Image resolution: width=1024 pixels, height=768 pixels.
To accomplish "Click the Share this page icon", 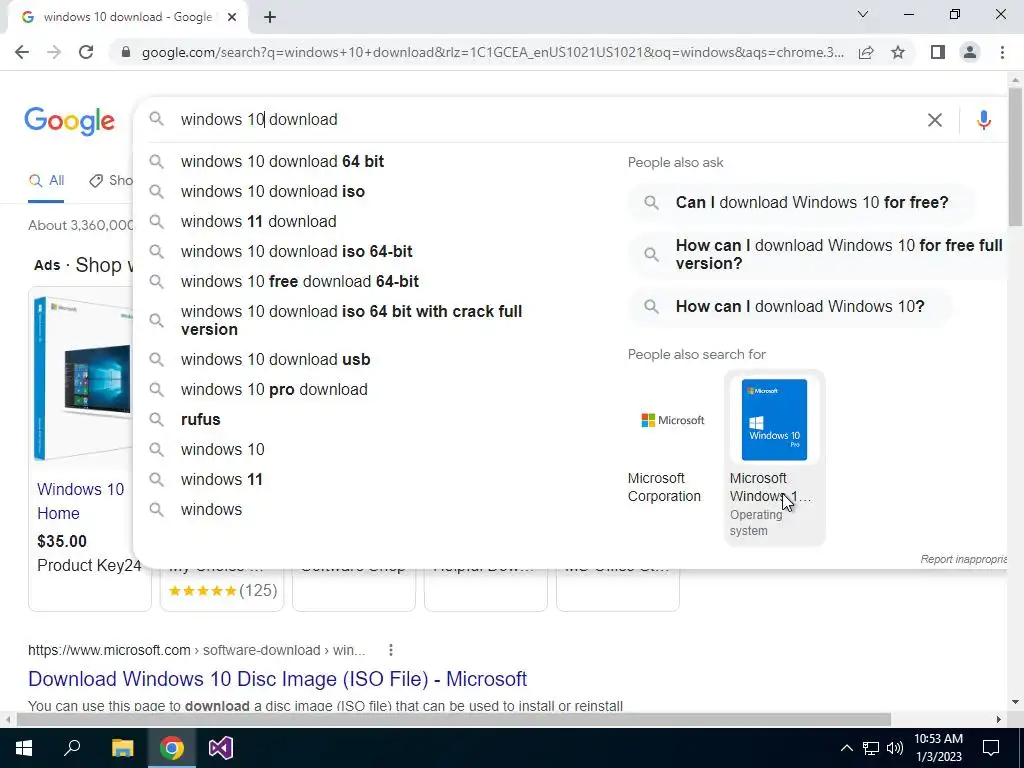I will tap(866, 52).
